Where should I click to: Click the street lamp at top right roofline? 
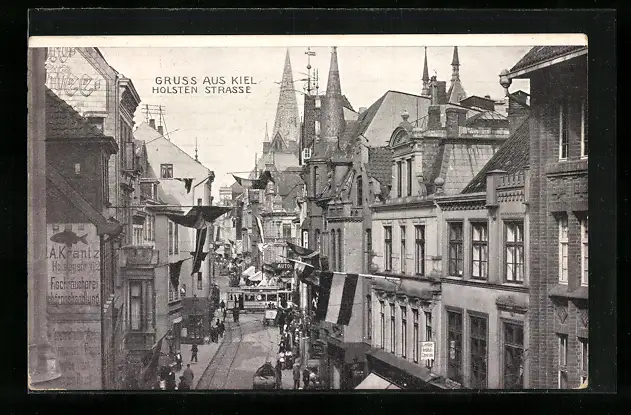[x=506, y=80]
